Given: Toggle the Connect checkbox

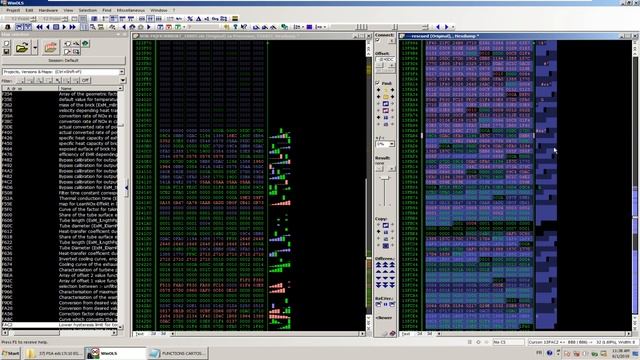Looking at the screenshot, I should (x=378, y=40).
